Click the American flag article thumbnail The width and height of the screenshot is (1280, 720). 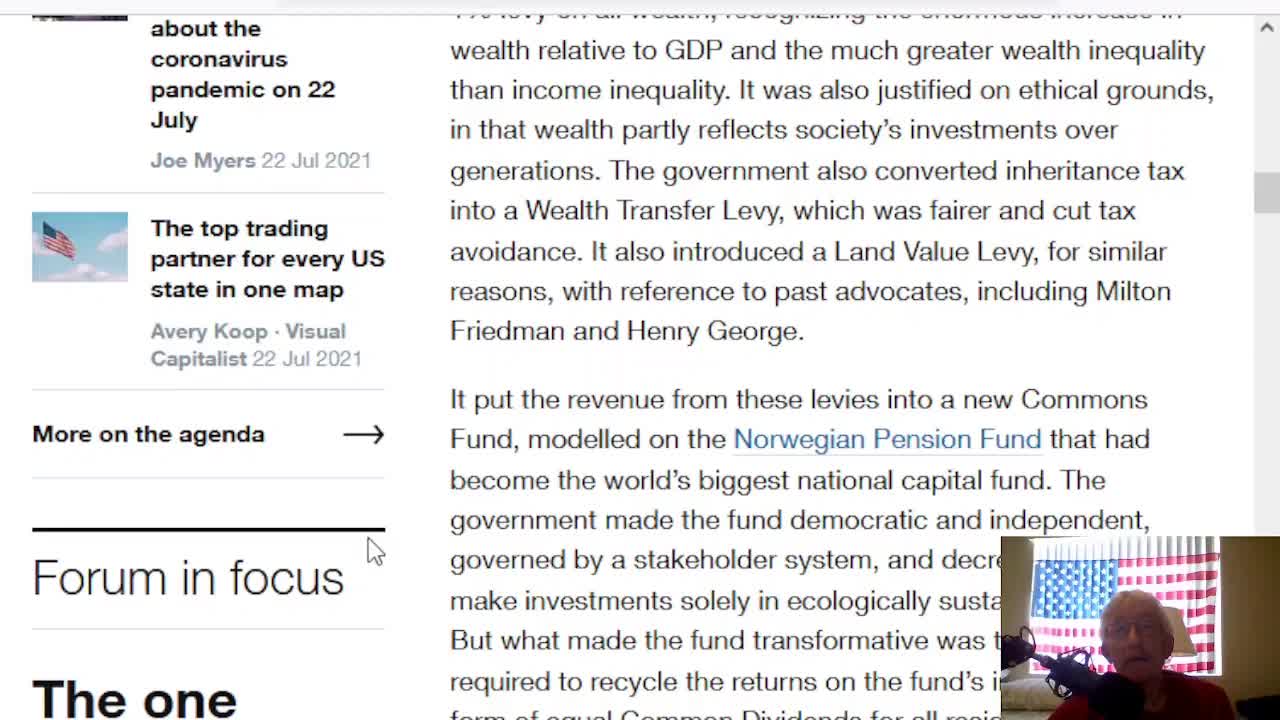[x=80, y=246]
